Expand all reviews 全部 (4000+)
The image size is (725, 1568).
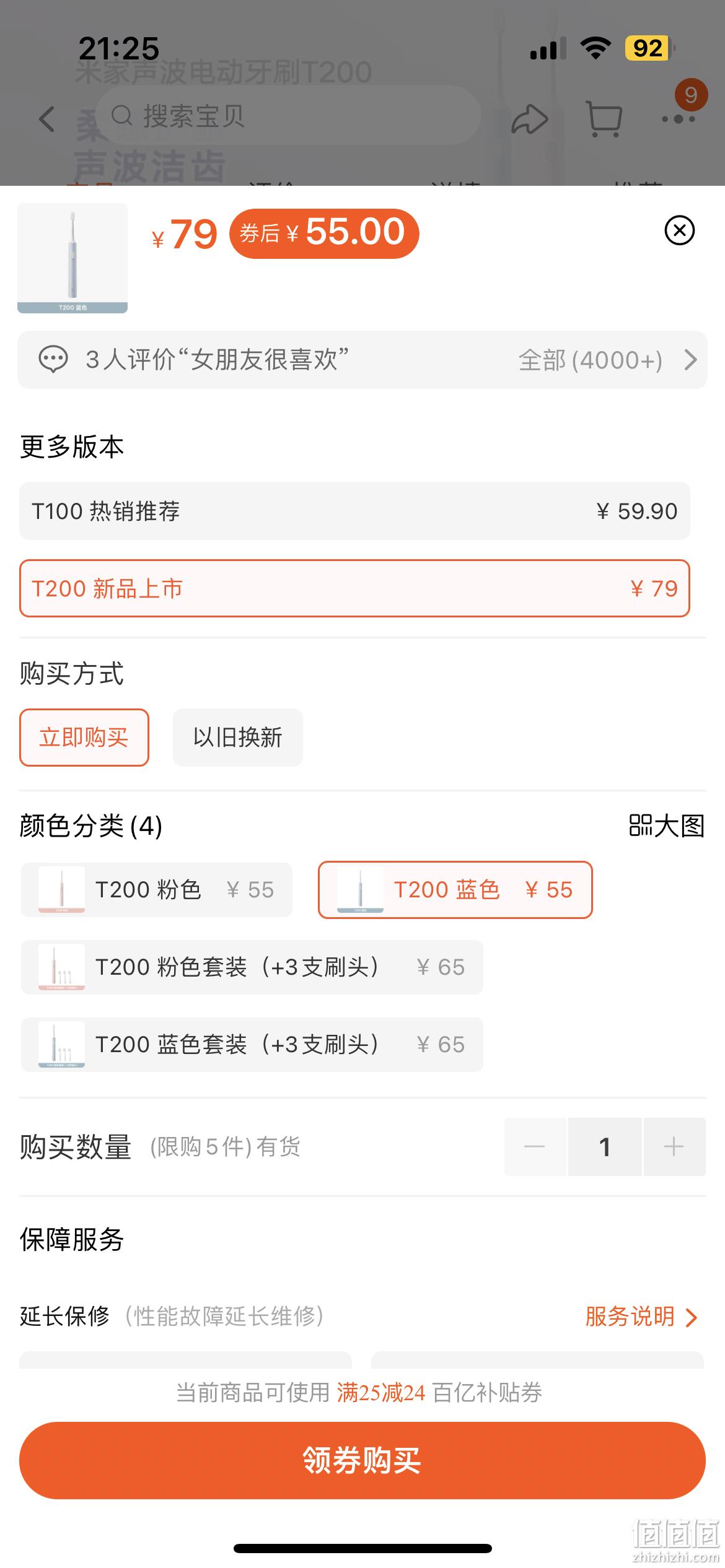607,360
